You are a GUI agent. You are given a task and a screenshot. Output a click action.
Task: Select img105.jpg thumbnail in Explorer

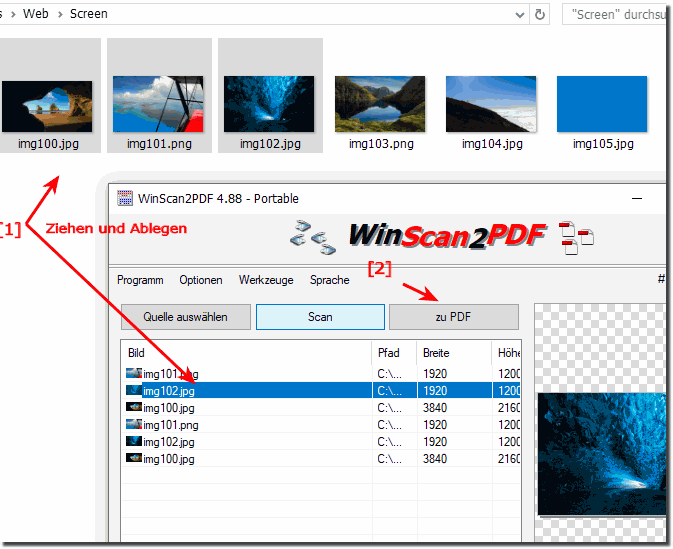click(602, 104)
